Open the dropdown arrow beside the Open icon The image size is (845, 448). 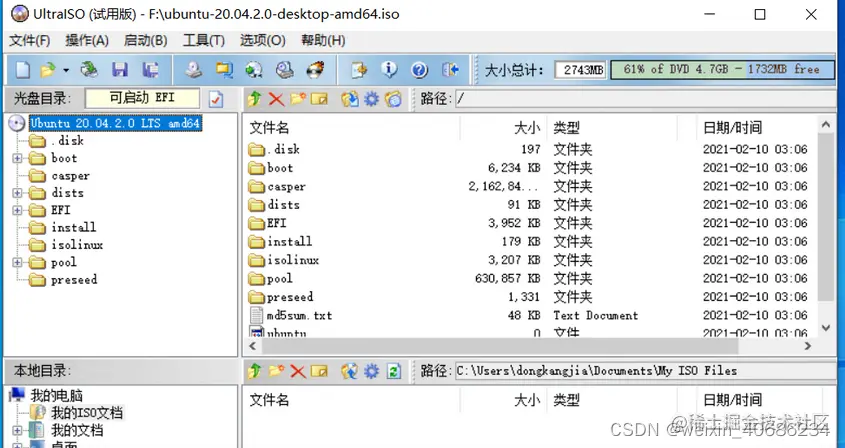click(x=66, y=70)
